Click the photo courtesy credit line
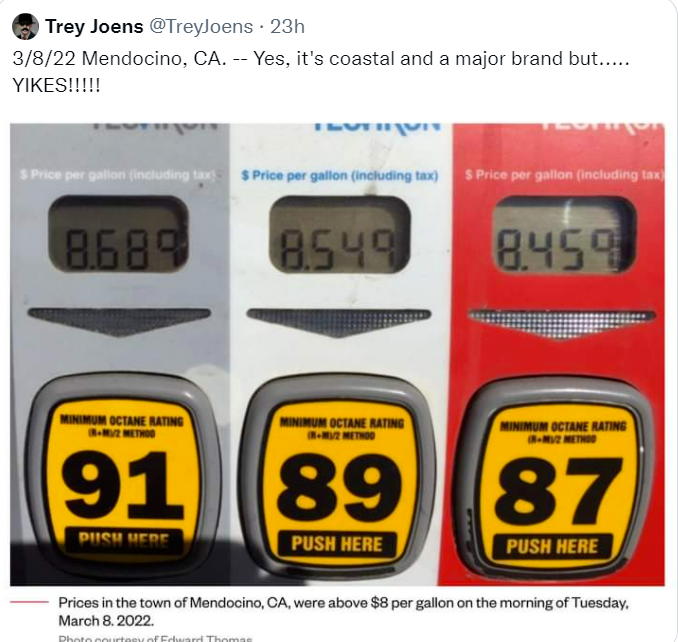This screenshot has height=642, width=678. 155,638
